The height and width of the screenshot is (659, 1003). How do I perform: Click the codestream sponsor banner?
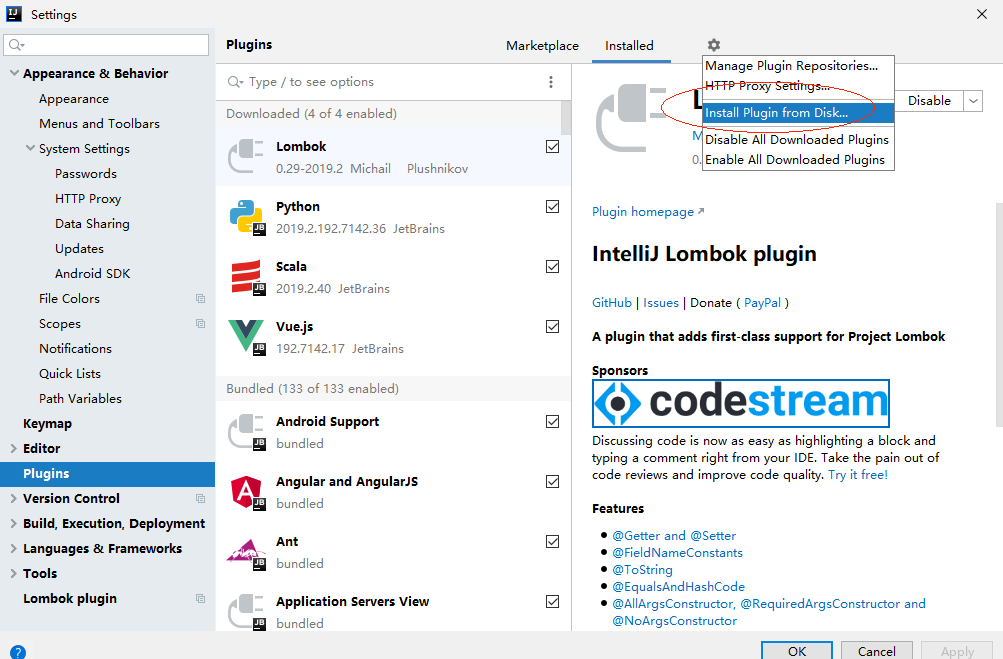(x=741, y=403)
